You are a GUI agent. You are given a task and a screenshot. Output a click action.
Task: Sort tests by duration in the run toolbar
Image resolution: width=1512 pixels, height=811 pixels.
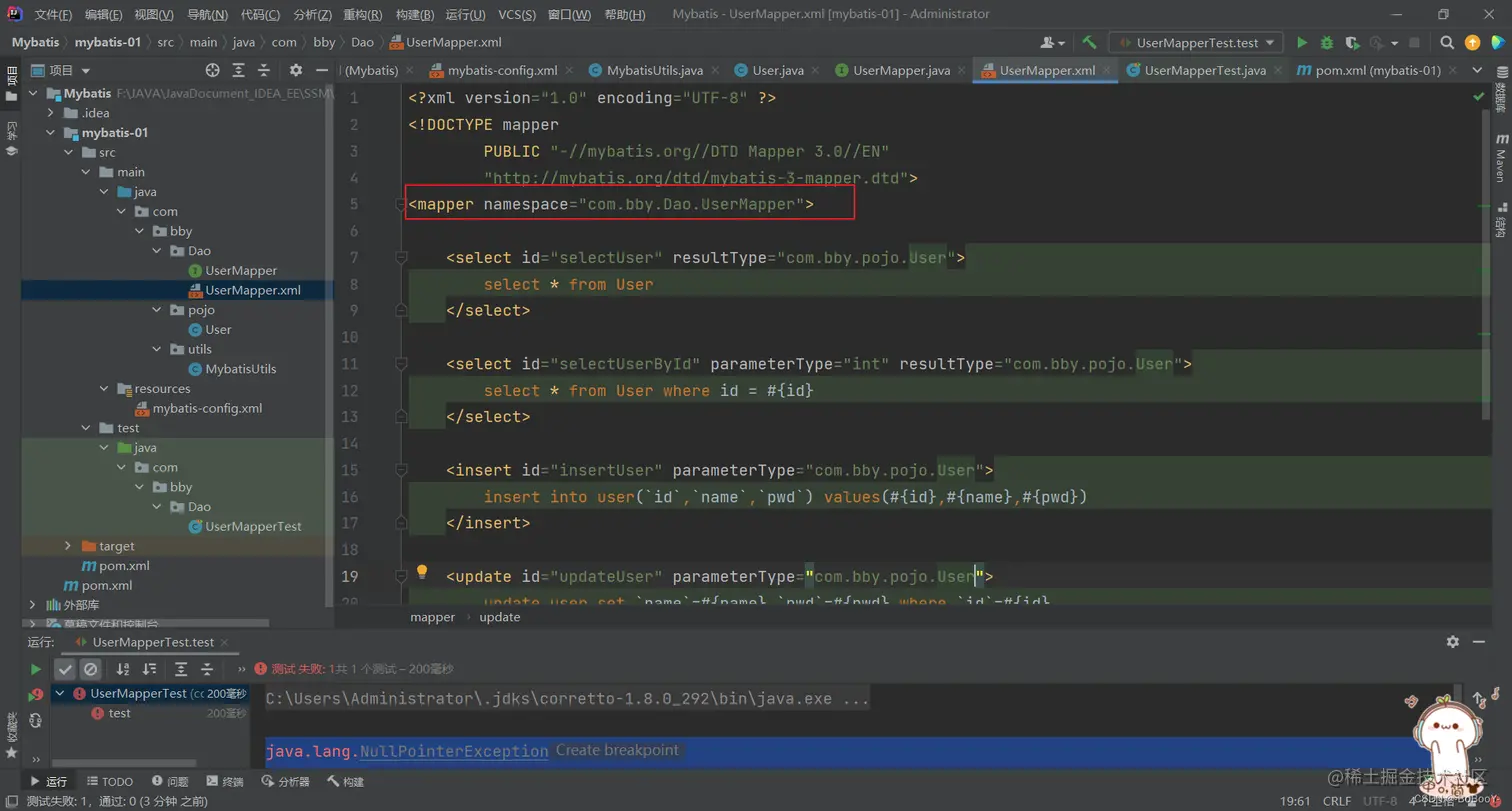coord(149,669)
